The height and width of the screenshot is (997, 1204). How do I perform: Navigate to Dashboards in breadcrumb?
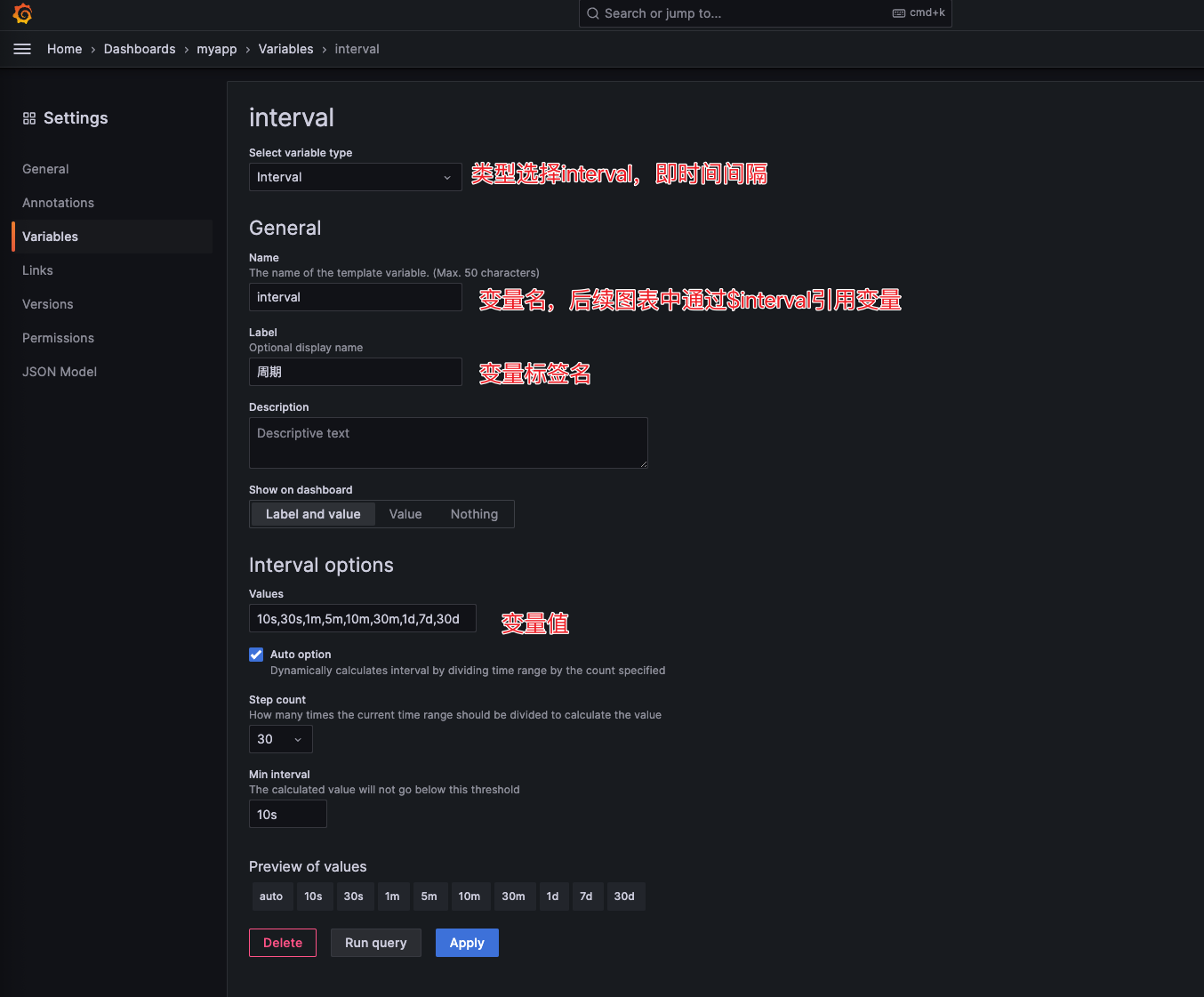(x=140, y=49)
